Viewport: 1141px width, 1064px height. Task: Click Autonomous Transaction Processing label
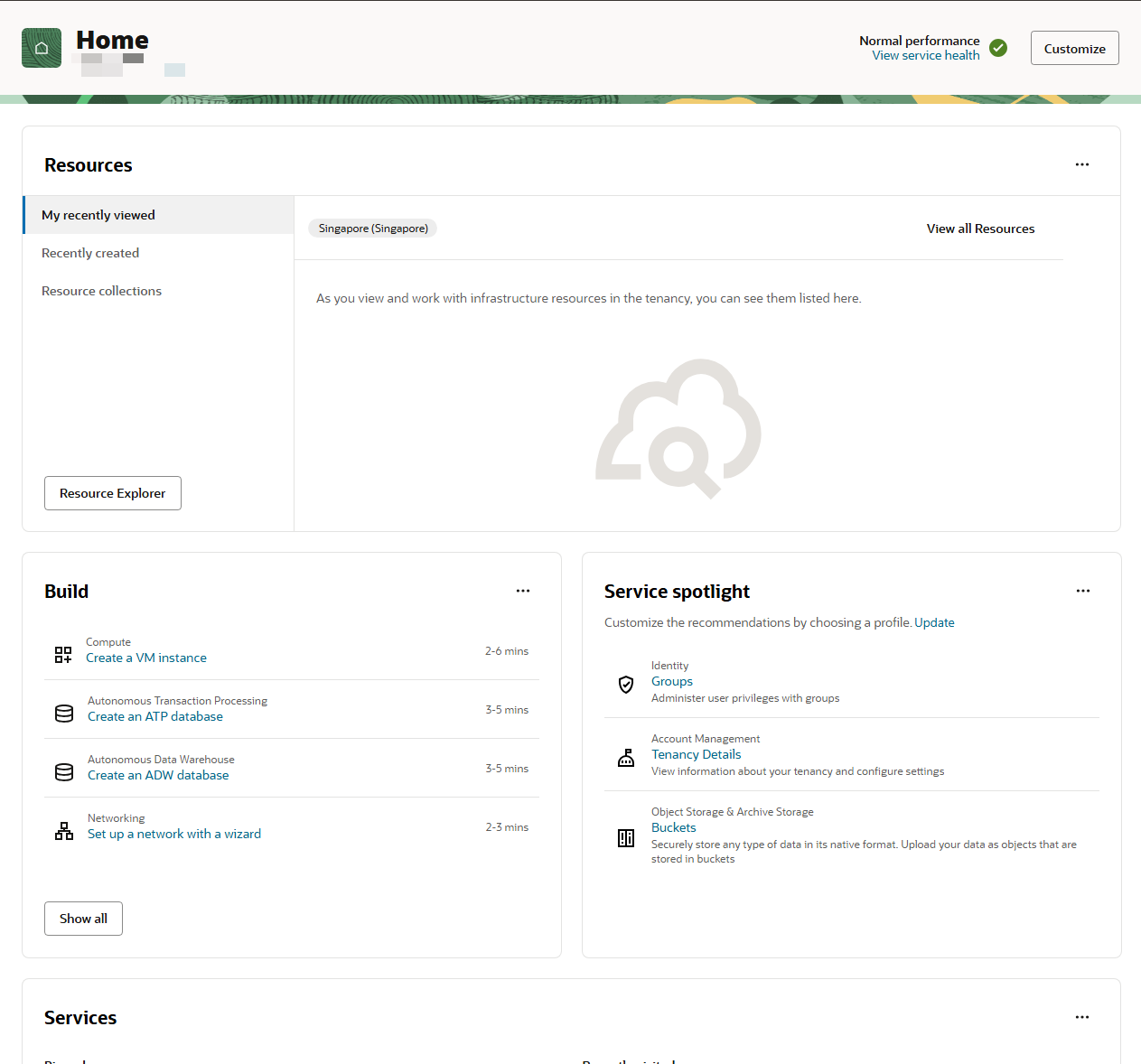177,701
